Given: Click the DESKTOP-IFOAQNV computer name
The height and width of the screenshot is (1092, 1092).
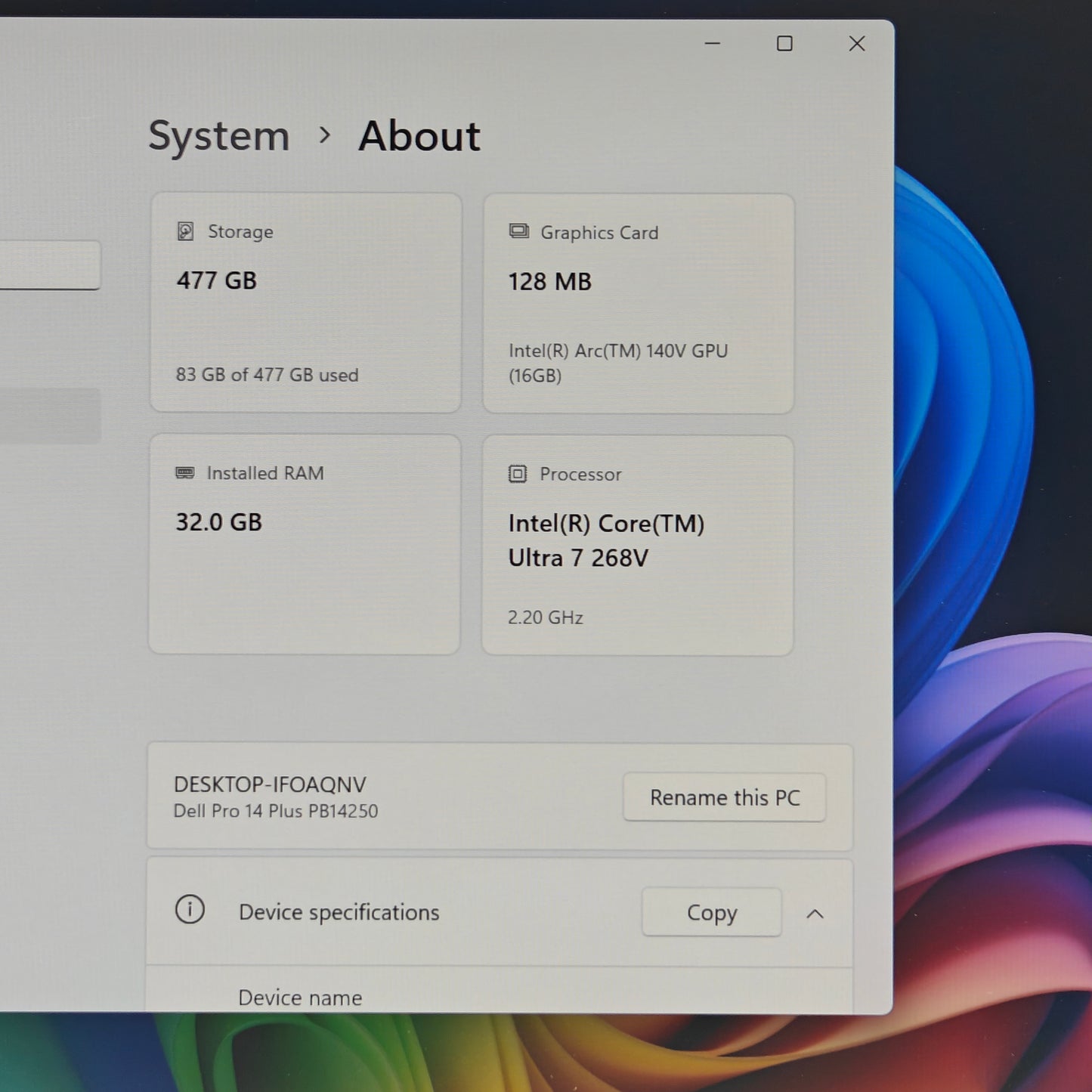Looking at the screenshot, I should 270,784.
